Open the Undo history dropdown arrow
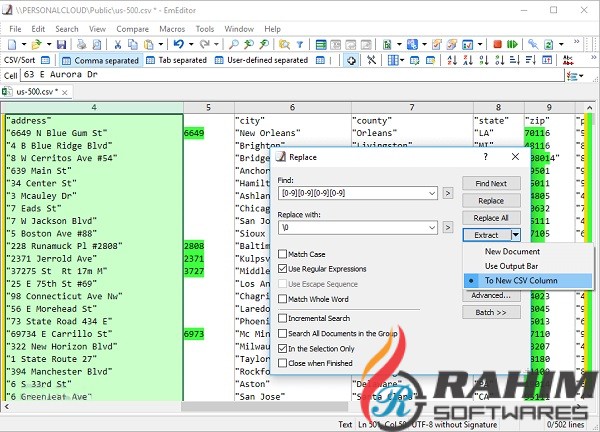The image size is (600, 432). [191, 44]
